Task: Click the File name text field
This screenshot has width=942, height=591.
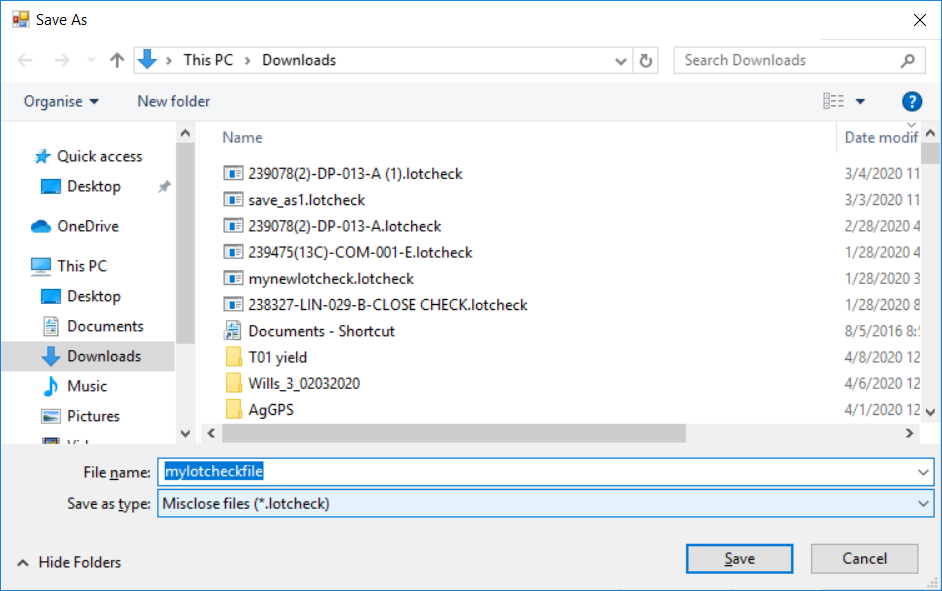Action: (540, 472)
